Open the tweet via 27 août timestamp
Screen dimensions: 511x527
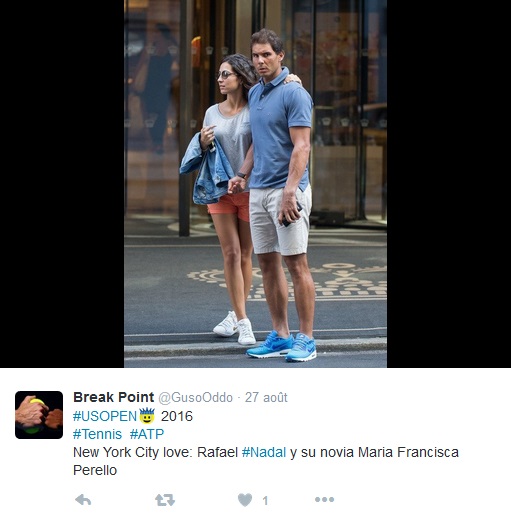[x=266, y=398]
